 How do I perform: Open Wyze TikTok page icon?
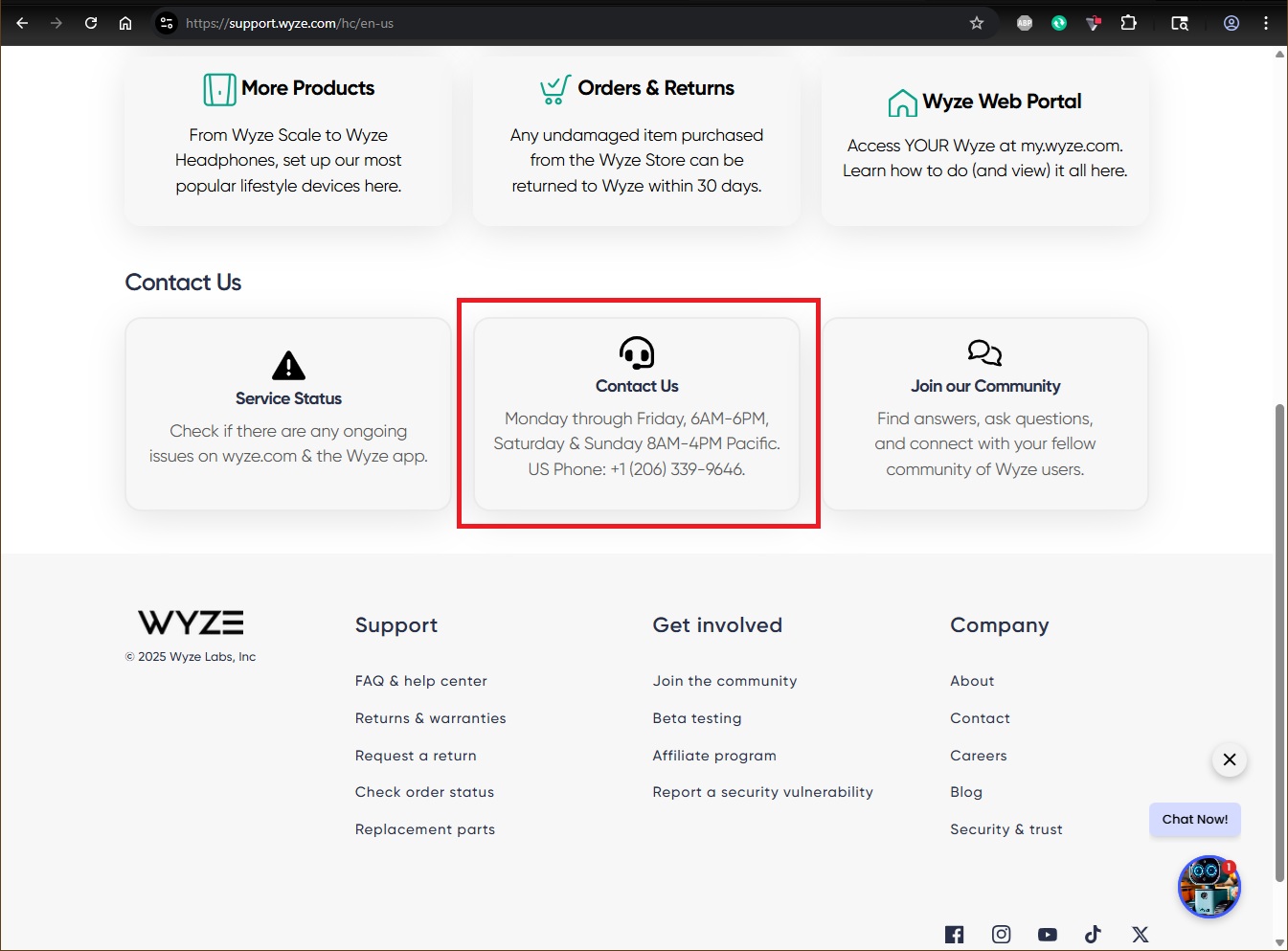coord(1094,935)
